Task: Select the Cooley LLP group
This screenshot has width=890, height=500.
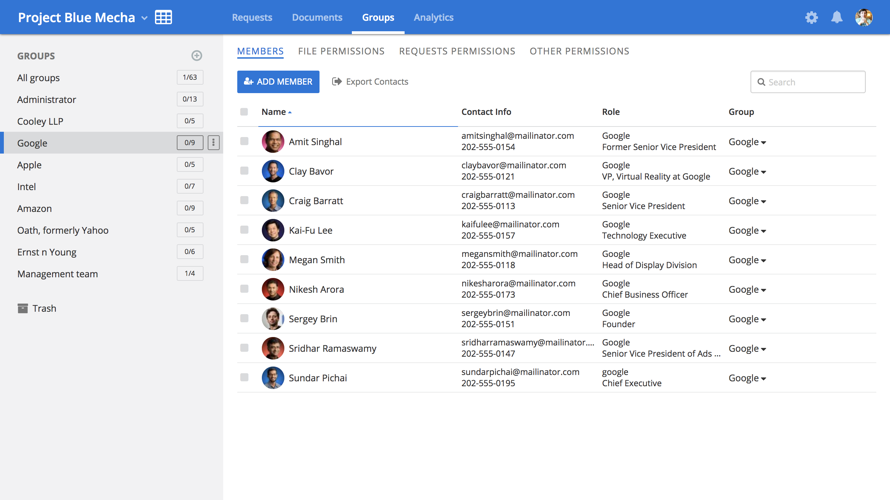Action: [x=40, y=121]
